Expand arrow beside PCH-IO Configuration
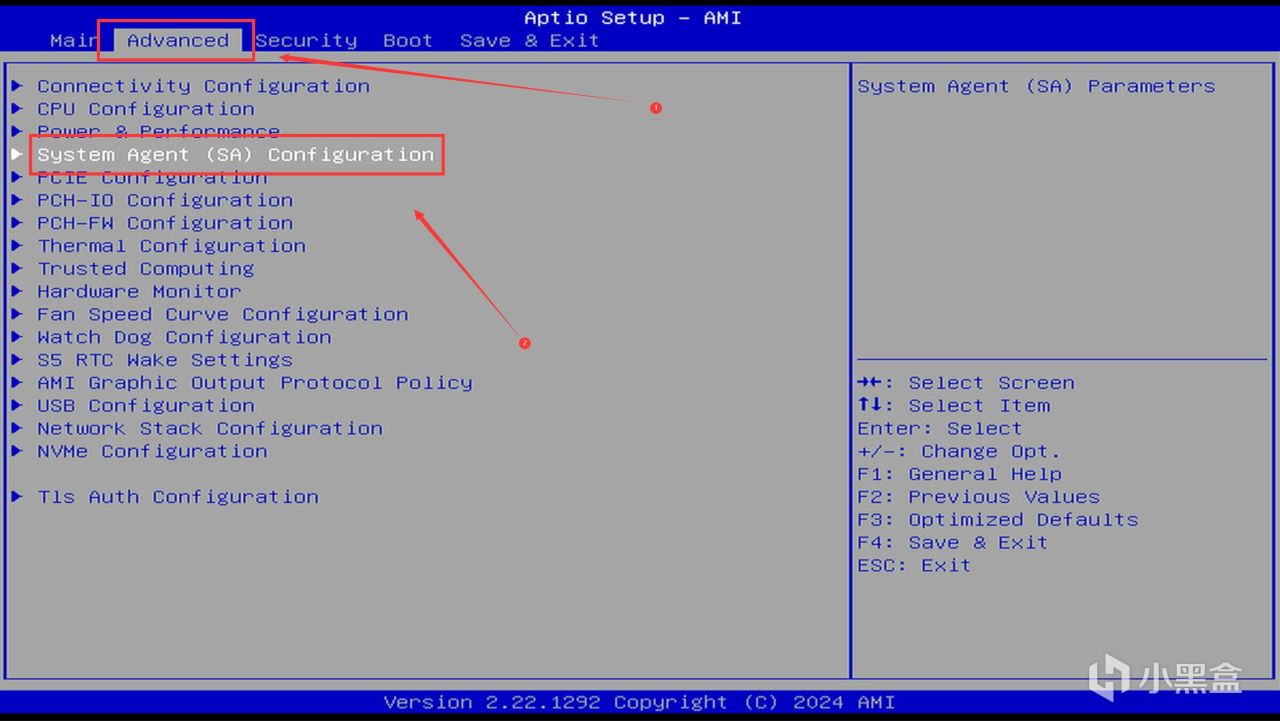This screenshot has height=721, width=1280. tap(17, 200)
